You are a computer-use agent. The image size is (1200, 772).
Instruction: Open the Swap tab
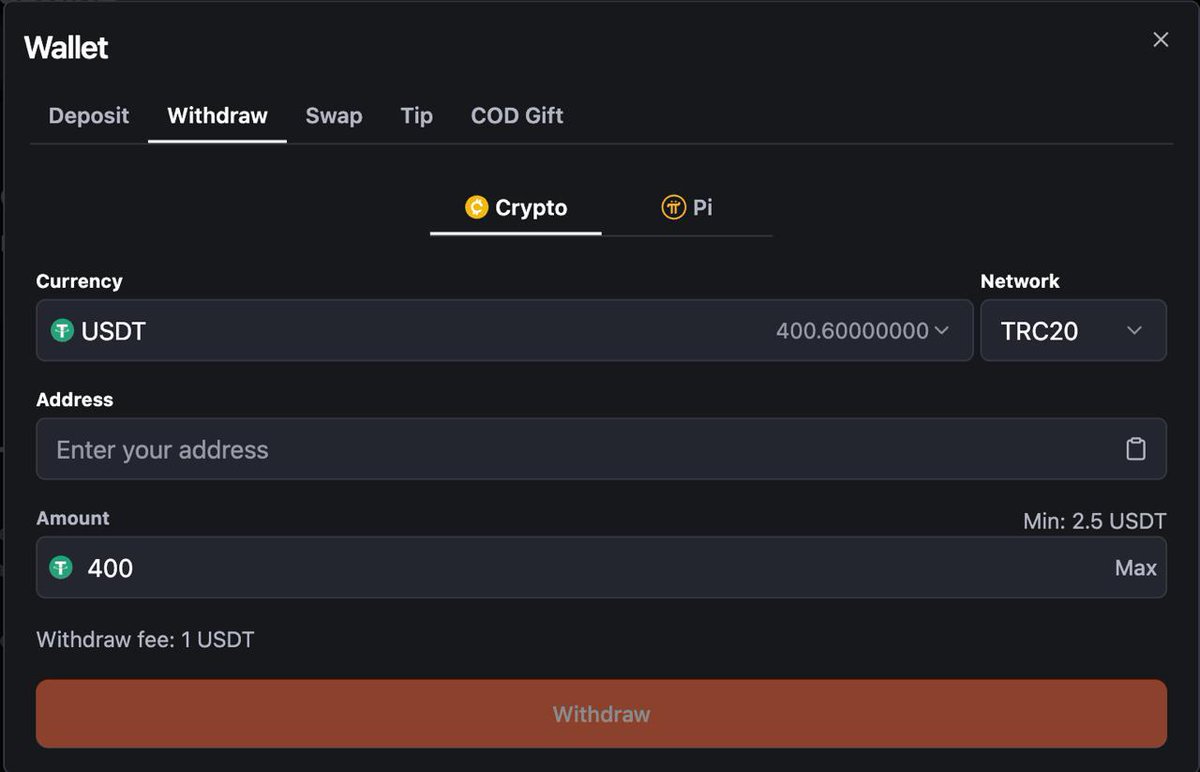click(x=334, y=116)
